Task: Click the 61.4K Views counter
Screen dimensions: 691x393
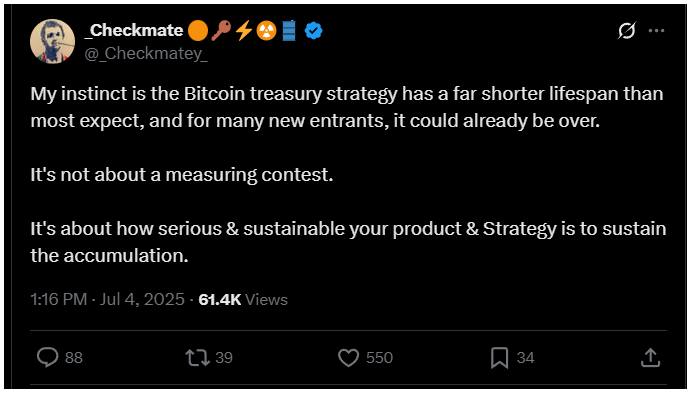Action: [x=243, y=300]
